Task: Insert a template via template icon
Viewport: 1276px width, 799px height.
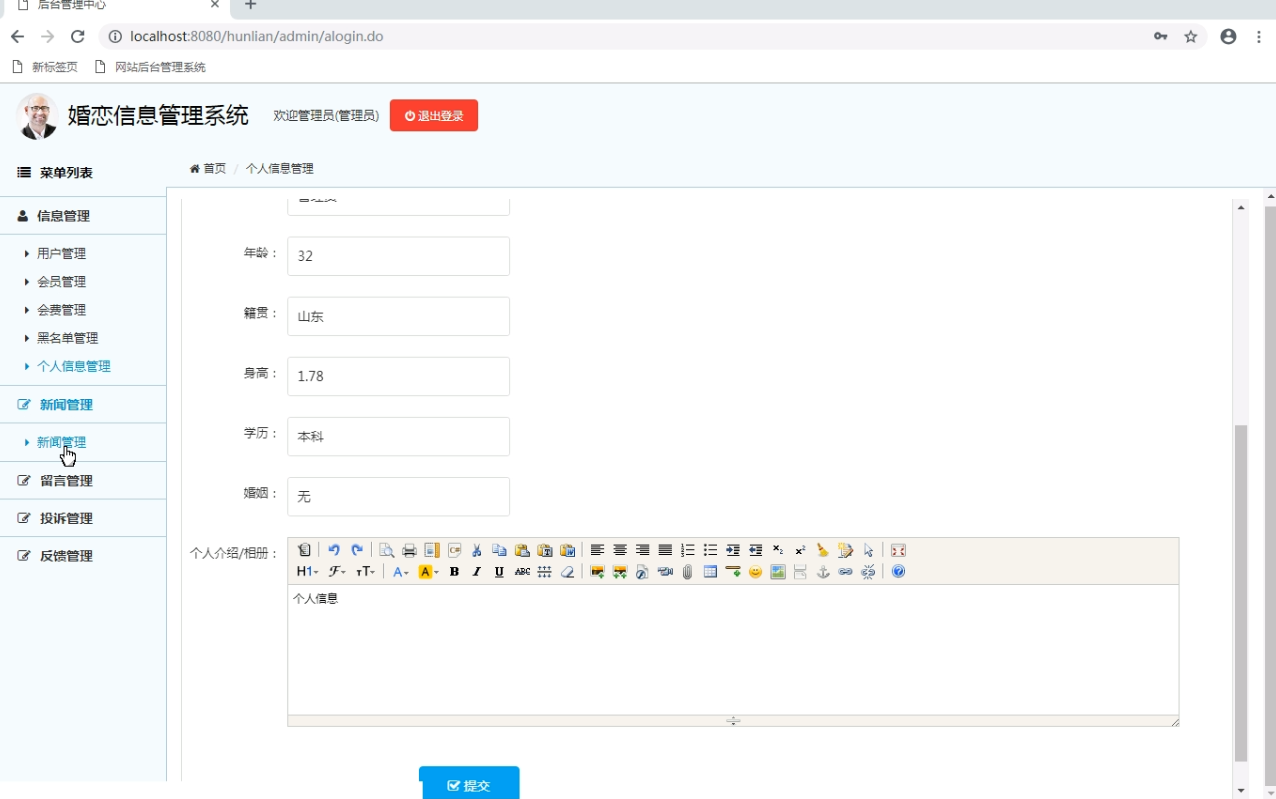Action: click(432, 550)
